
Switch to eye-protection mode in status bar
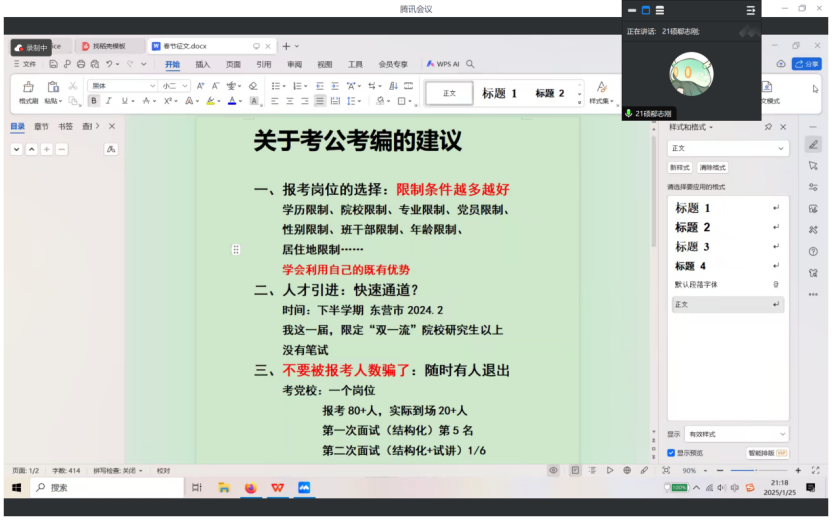tap(553, 470)
